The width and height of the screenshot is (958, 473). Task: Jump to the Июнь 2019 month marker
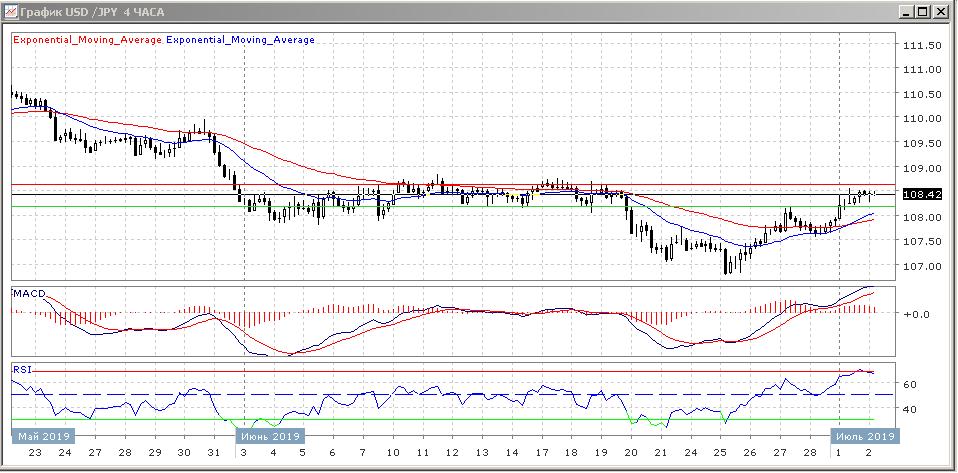[268, 437]
